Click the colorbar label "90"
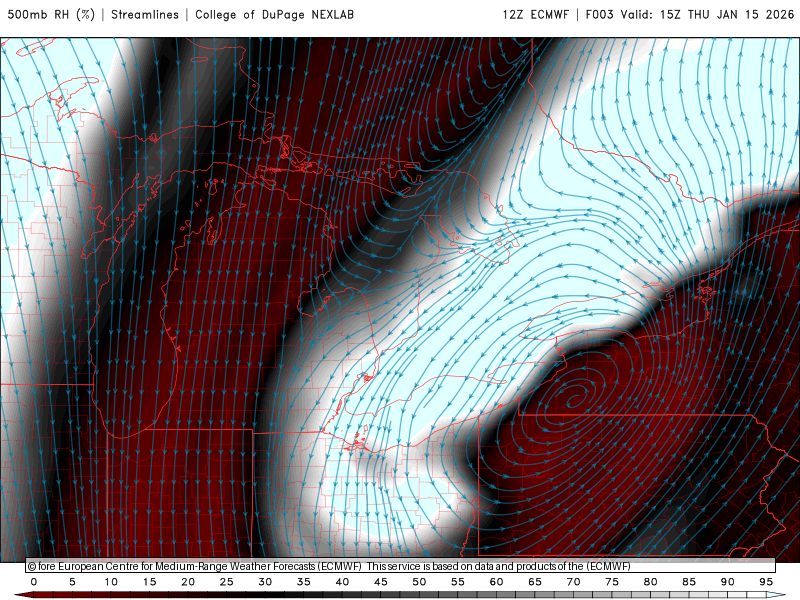The image size is (800, 600). click(728, 582)
